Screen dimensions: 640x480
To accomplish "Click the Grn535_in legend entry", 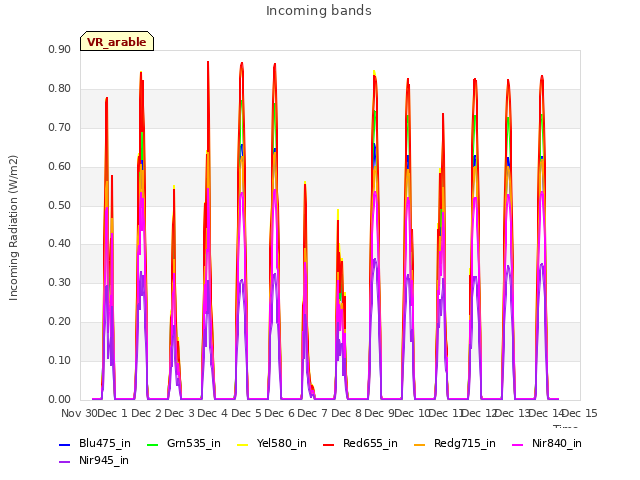I will [x=184, y=443].
